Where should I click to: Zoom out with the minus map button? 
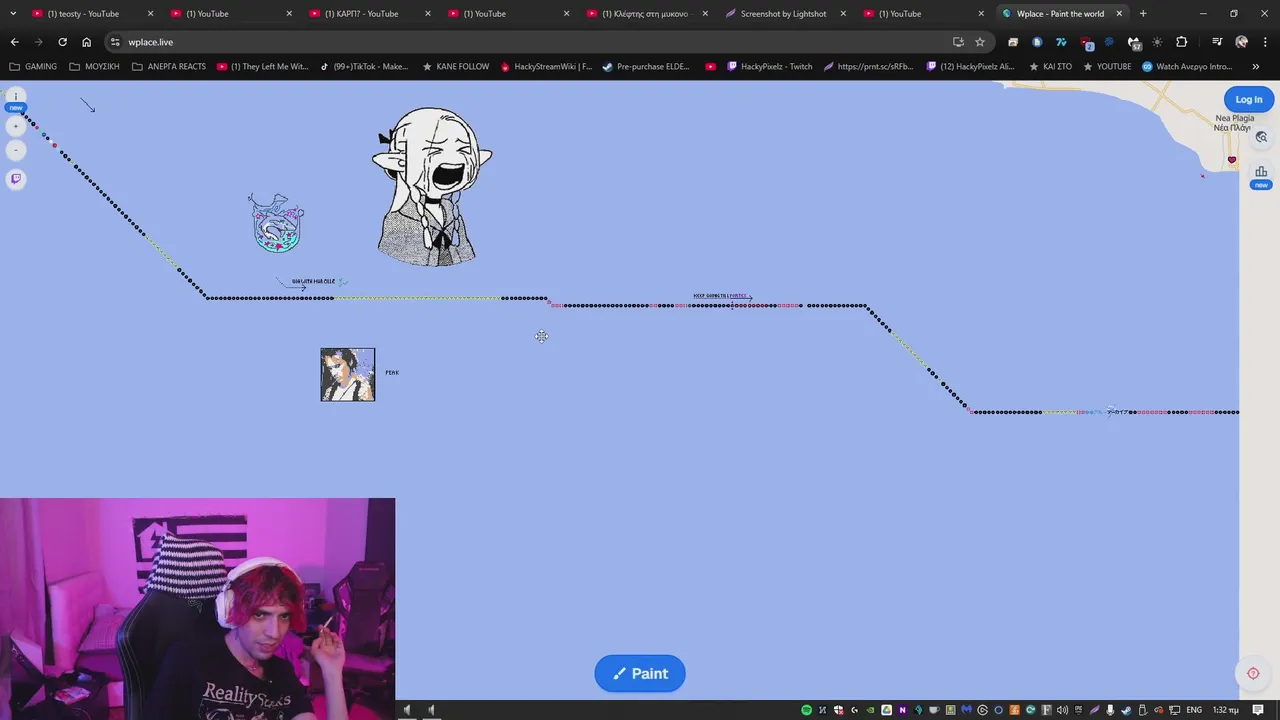coord(15,150)
